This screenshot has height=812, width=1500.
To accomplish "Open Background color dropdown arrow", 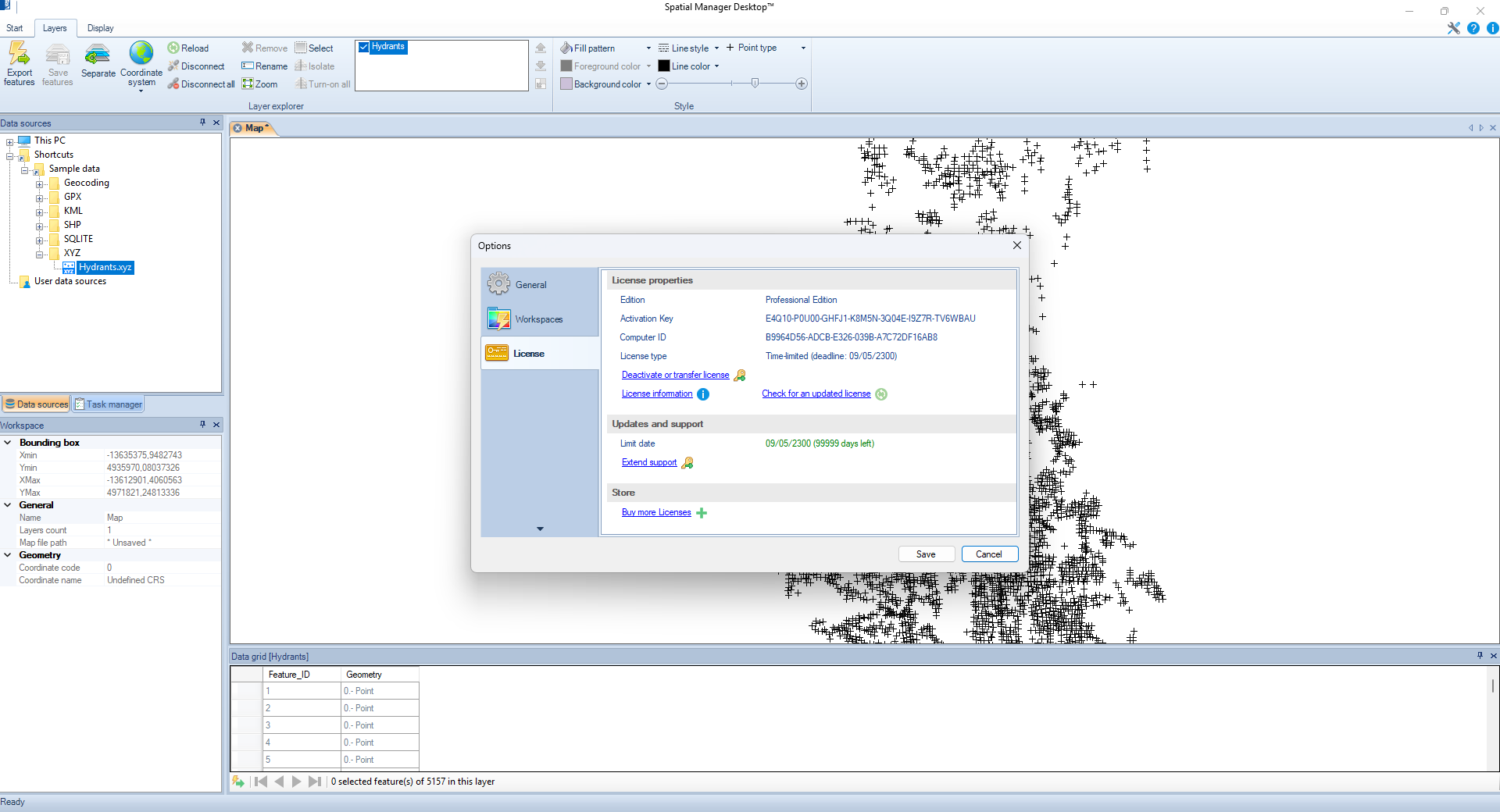I will 648,84.
